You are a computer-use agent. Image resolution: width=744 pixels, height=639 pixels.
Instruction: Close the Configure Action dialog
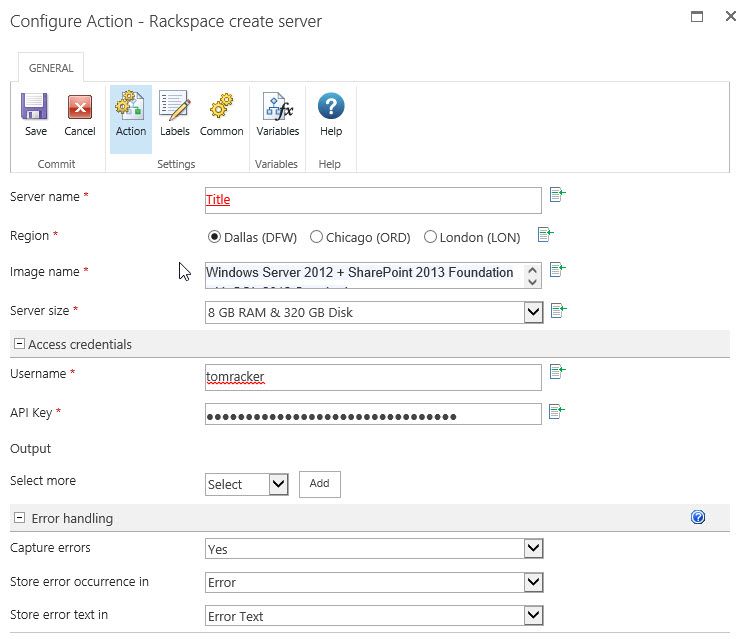point(731,16)
